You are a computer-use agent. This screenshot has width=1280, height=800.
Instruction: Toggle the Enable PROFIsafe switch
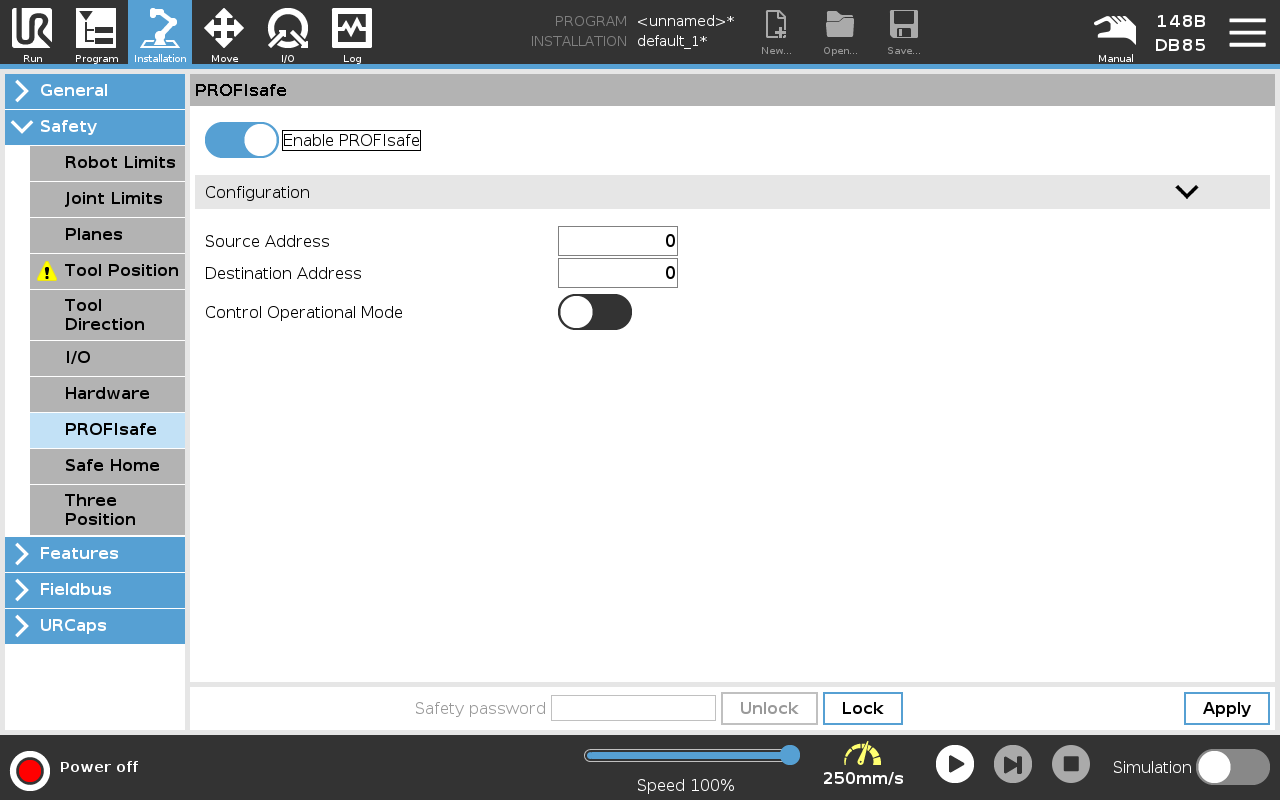pos(242,140)
